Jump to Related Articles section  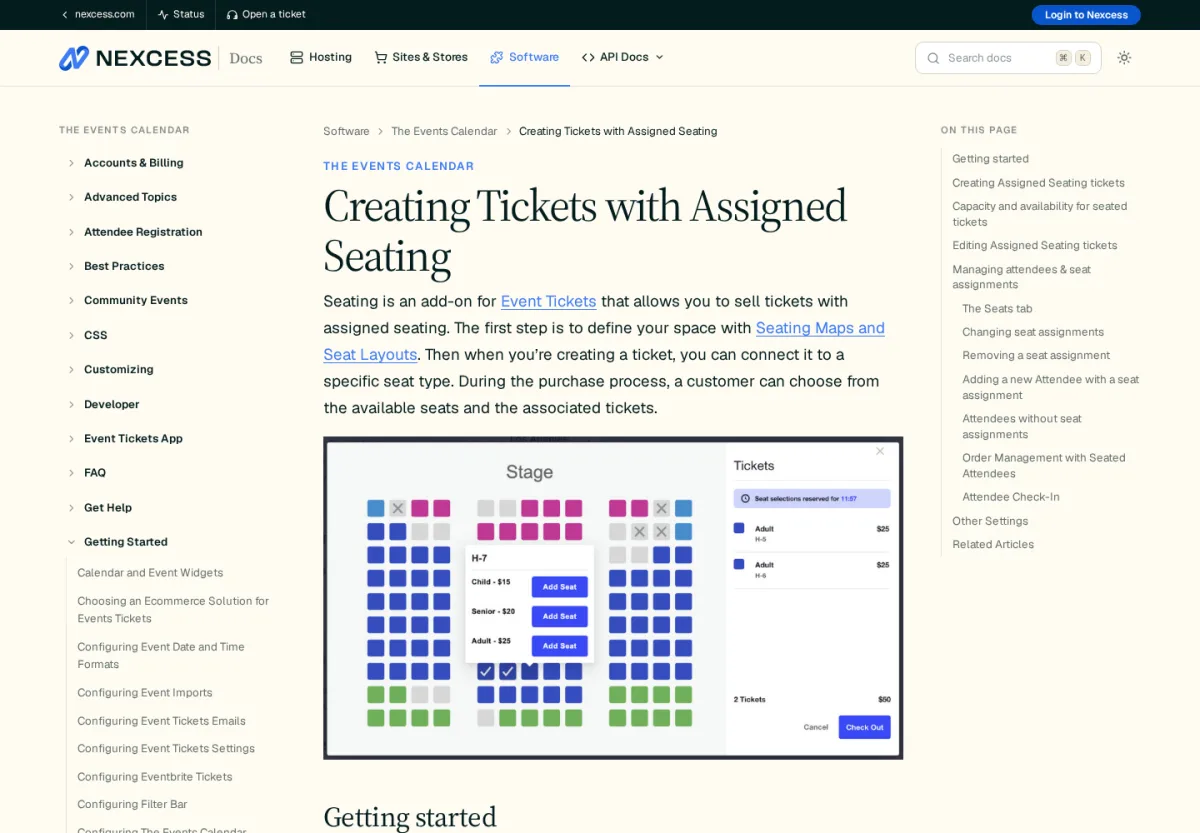tap(993, 544)
